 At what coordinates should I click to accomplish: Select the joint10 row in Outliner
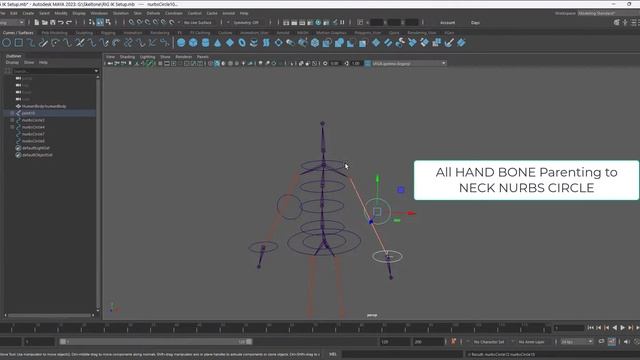50,113
